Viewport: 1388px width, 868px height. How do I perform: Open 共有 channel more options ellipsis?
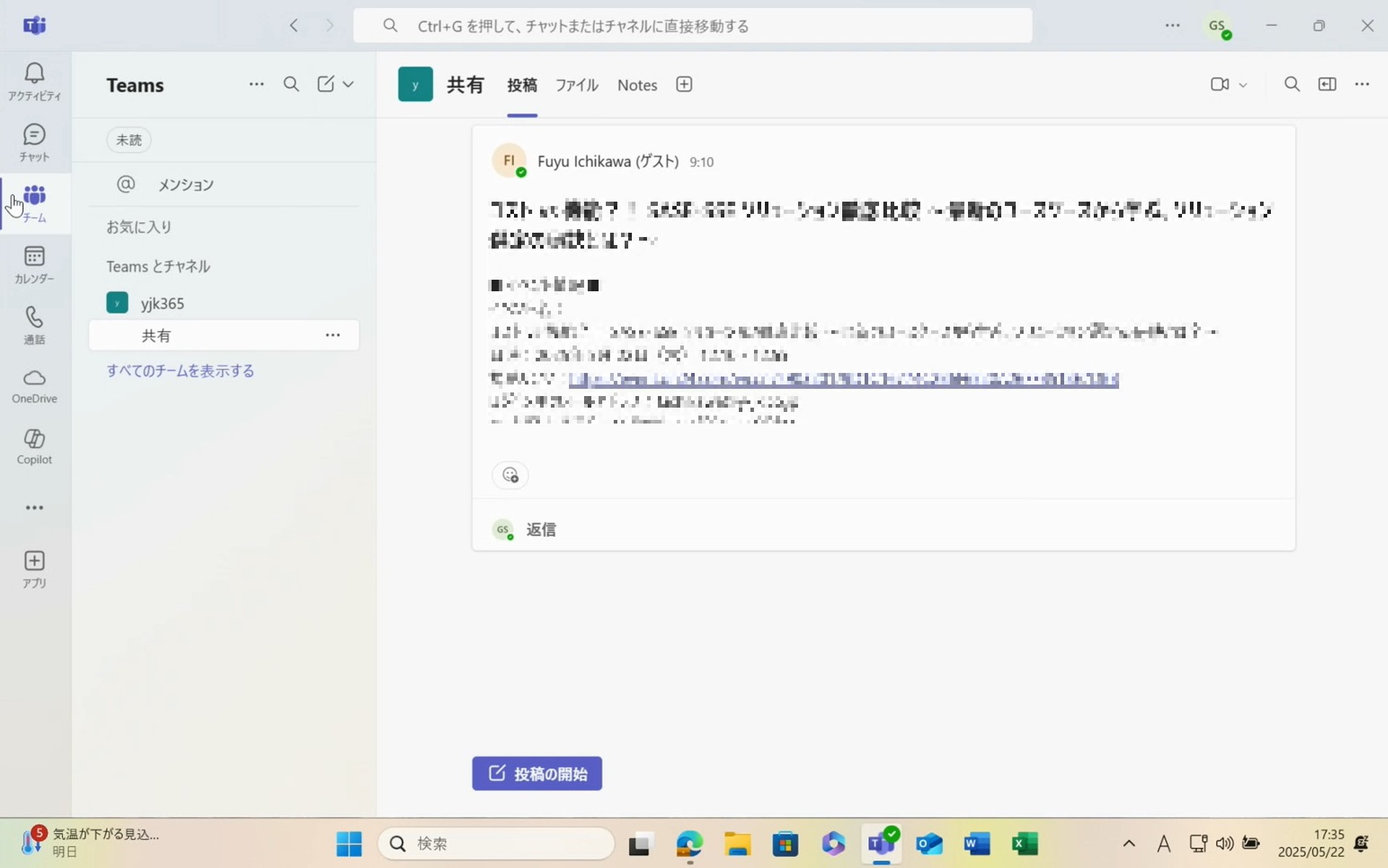[333, 335]
